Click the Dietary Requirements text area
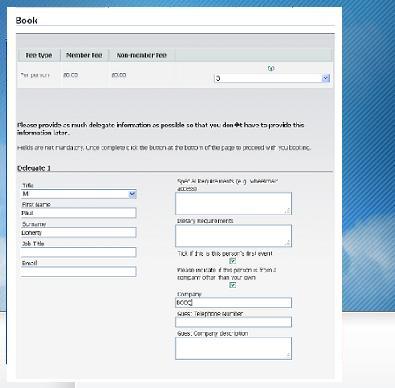The width and height of the screenshot is (395, 388). coord(233,236)
